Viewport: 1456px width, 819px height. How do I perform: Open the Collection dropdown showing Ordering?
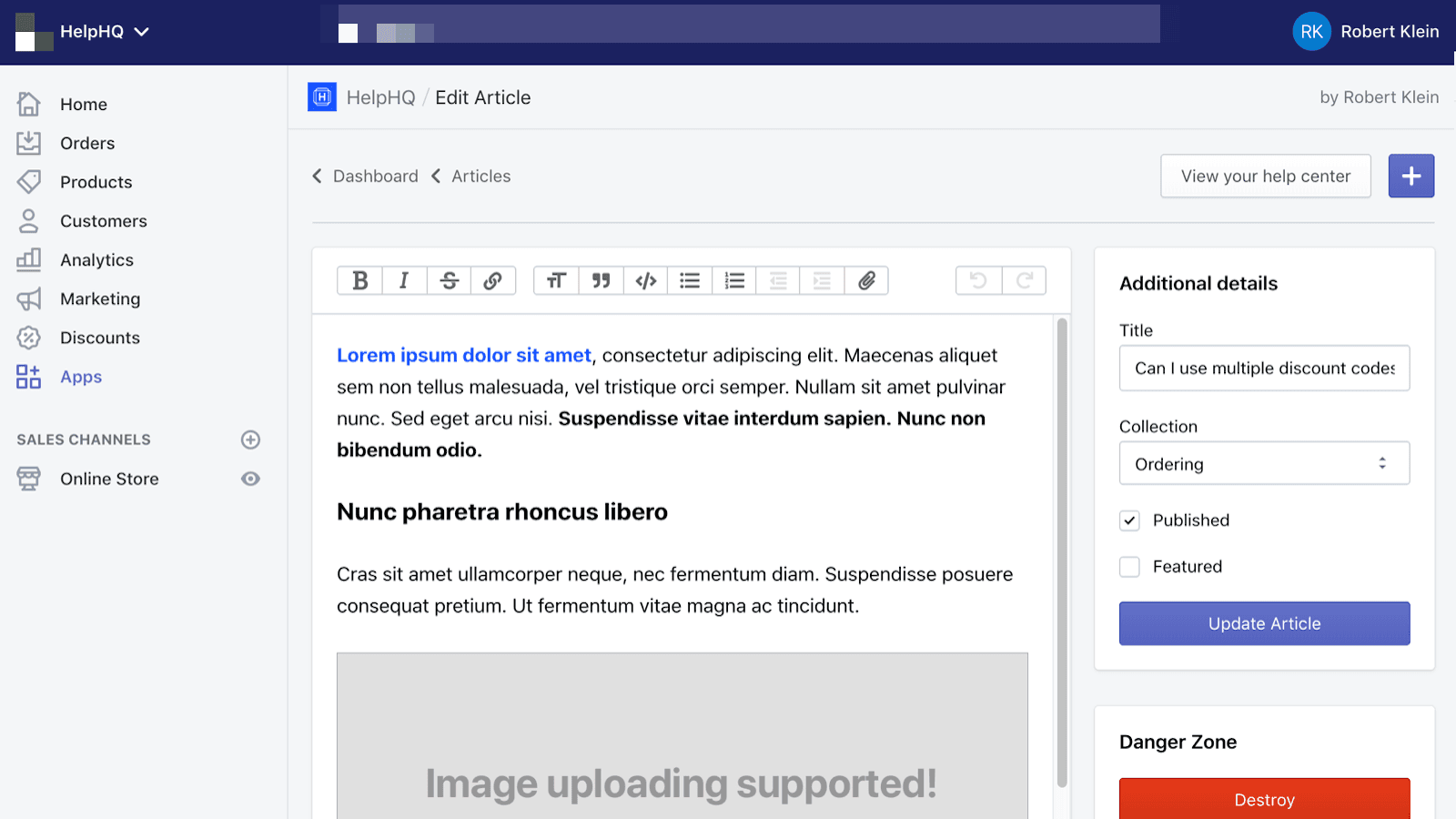point(1263,463)
